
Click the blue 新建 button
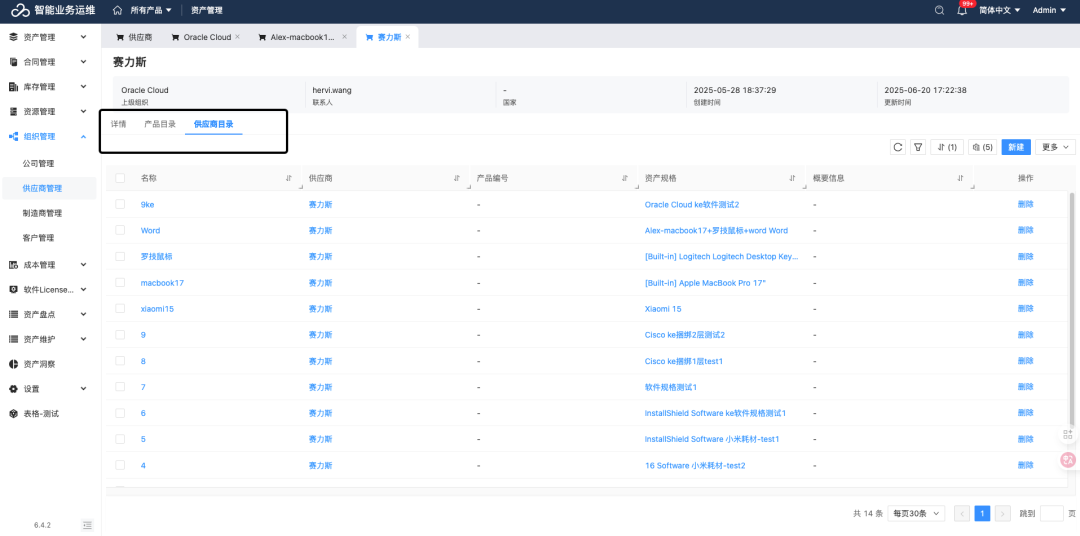click(1016, 147)
